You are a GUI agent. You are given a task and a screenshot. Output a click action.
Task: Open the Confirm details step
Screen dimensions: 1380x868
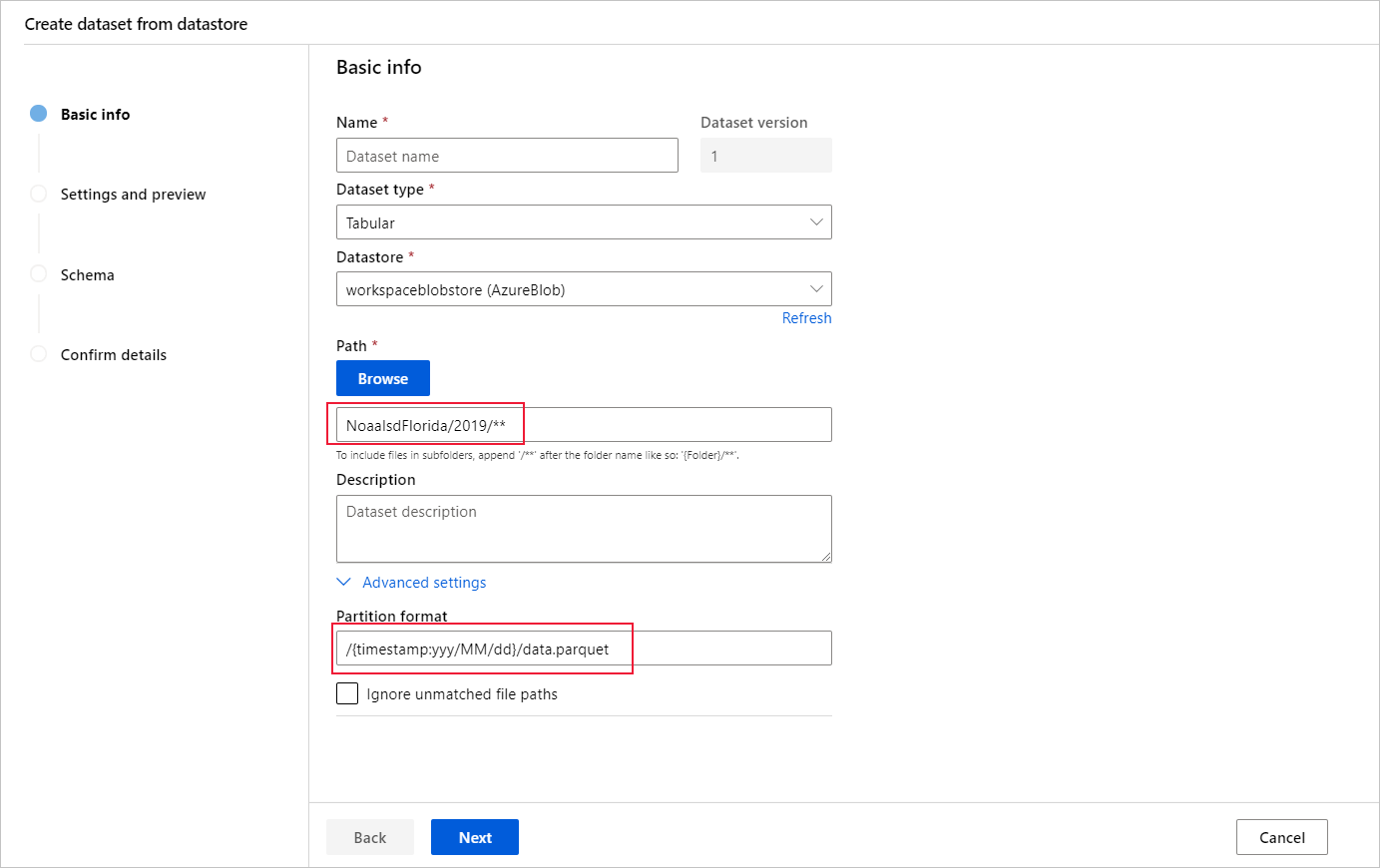tap(113, 355)
